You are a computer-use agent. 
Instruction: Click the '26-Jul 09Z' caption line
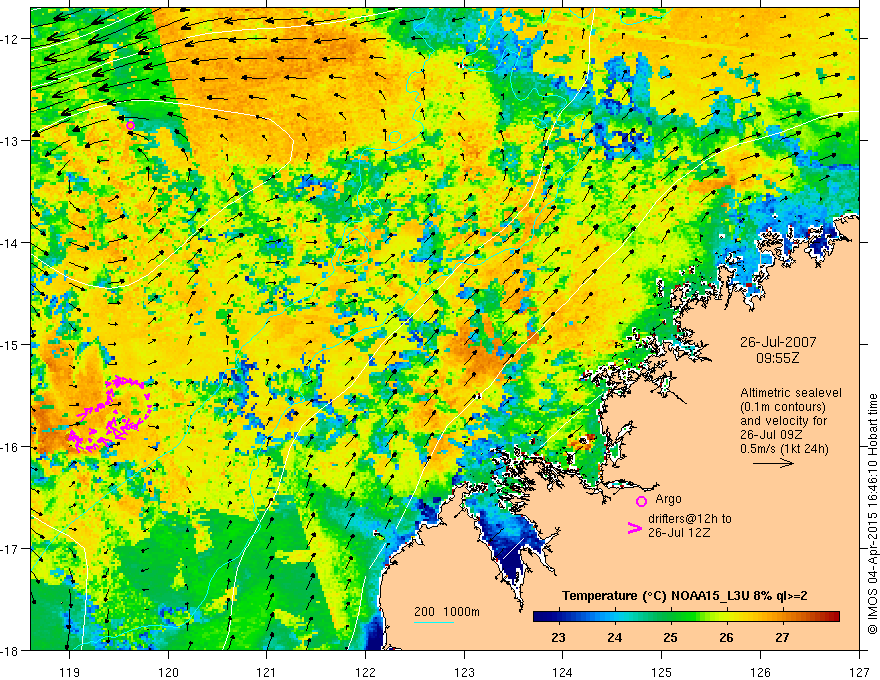[771, 435]
